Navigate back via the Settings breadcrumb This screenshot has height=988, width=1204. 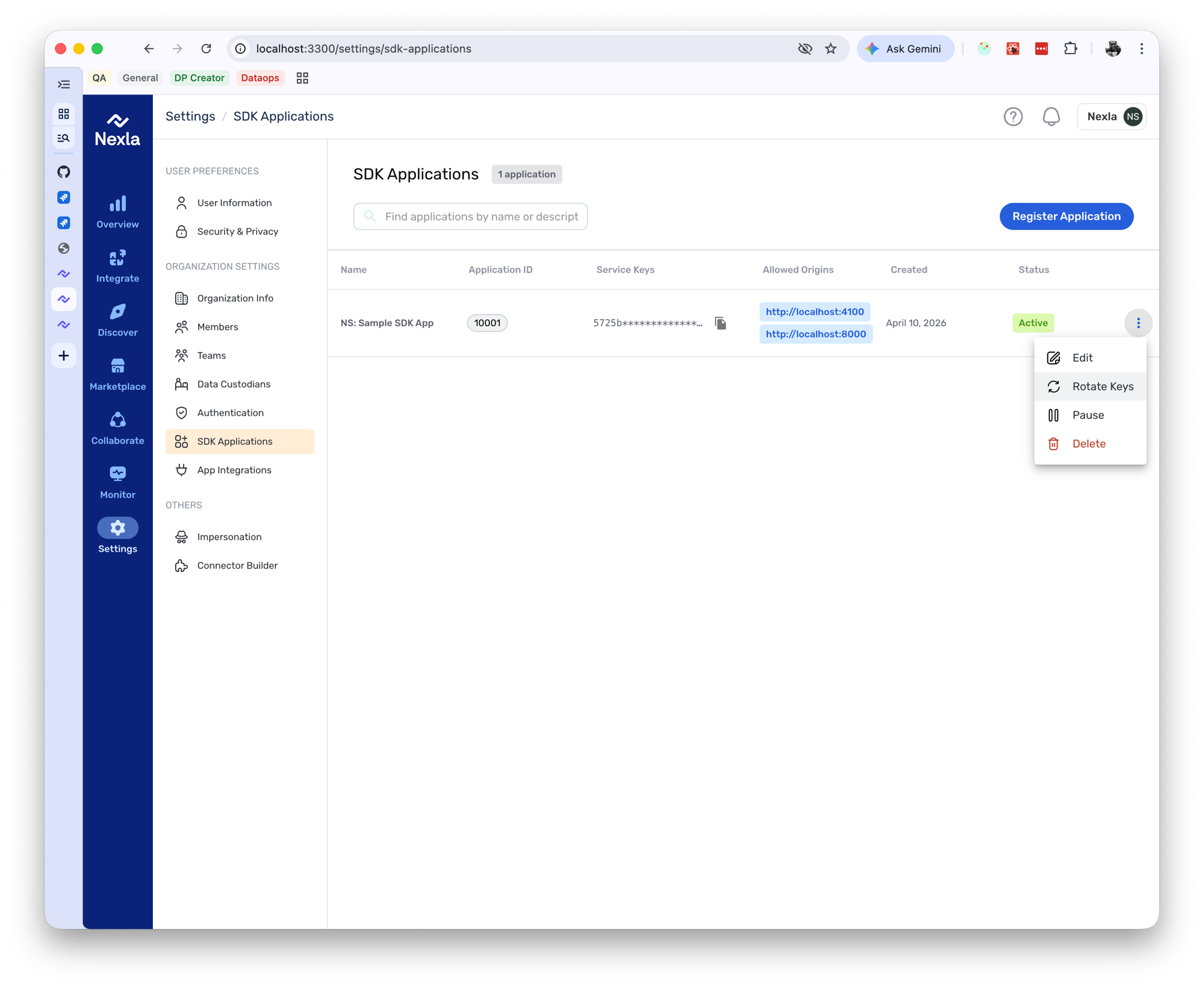190,116
